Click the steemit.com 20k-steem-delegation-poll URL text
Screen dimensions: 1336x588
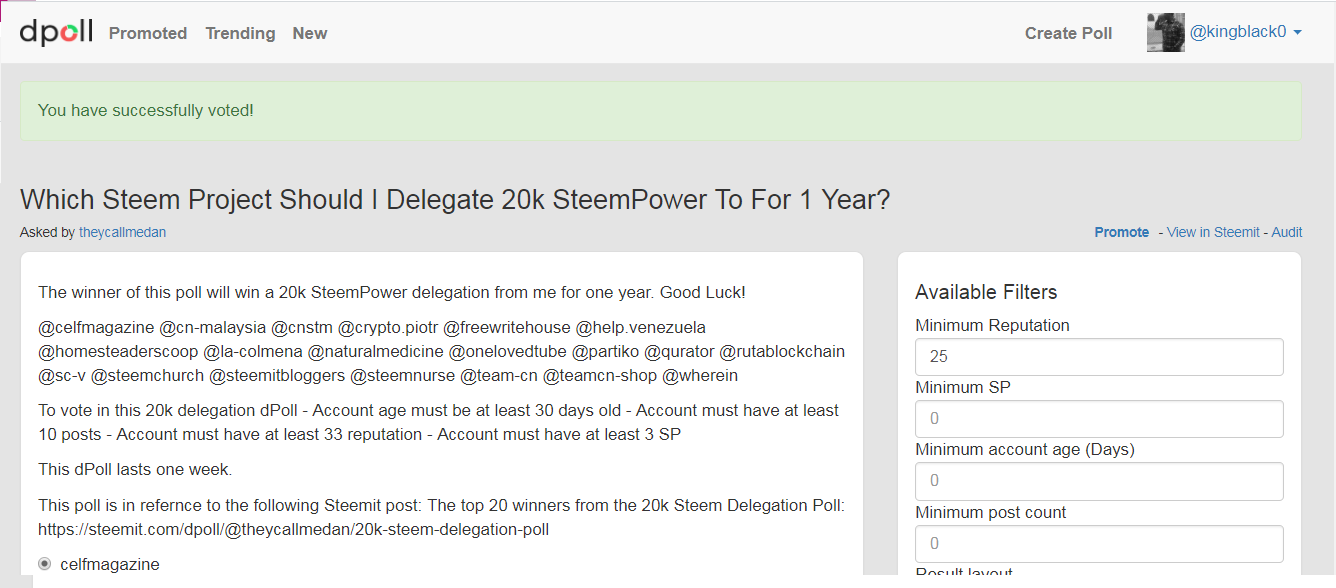(293, 529)
